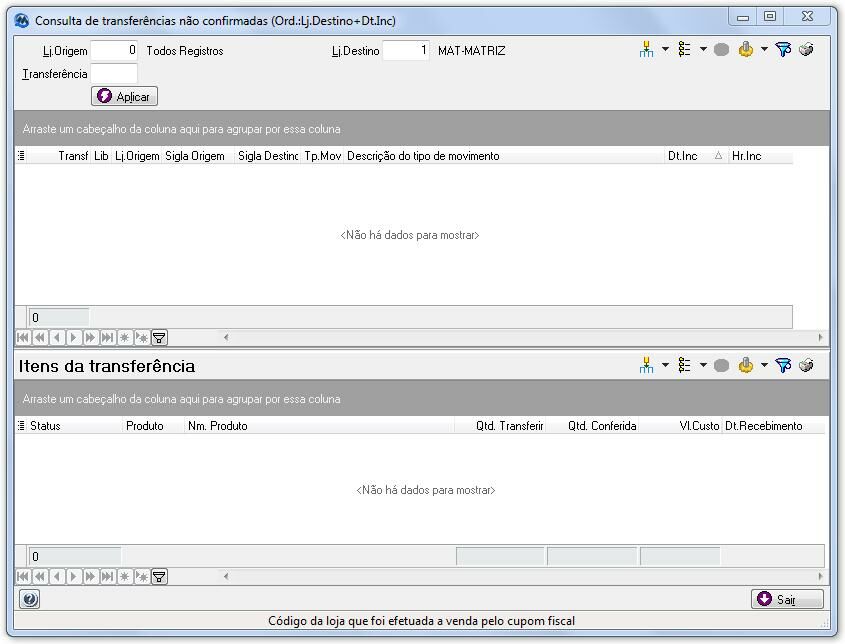Open dropdown next to top yellow stamp icon

pos(764,50)
